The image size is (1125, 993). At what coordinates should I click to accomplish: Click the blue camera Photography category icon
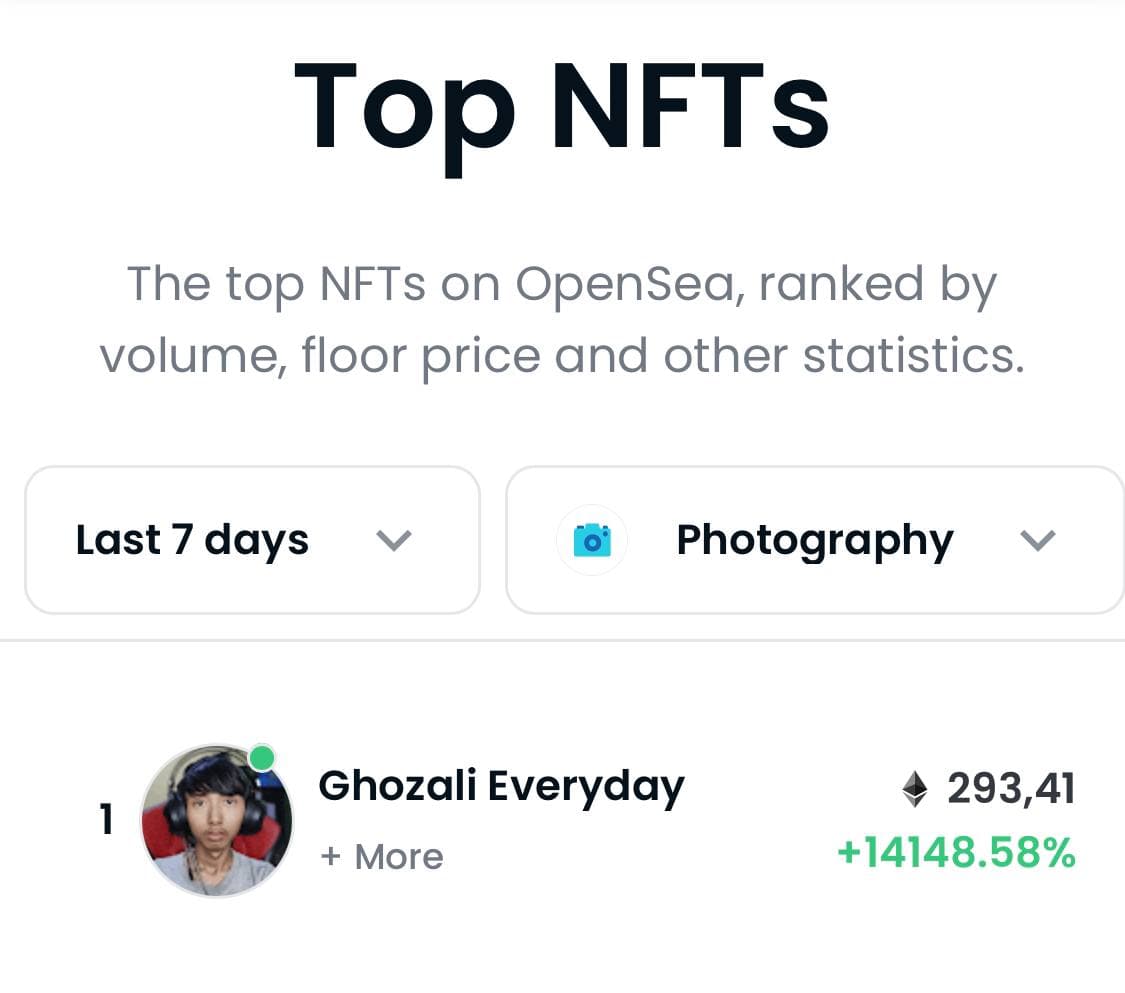(592, 540)
